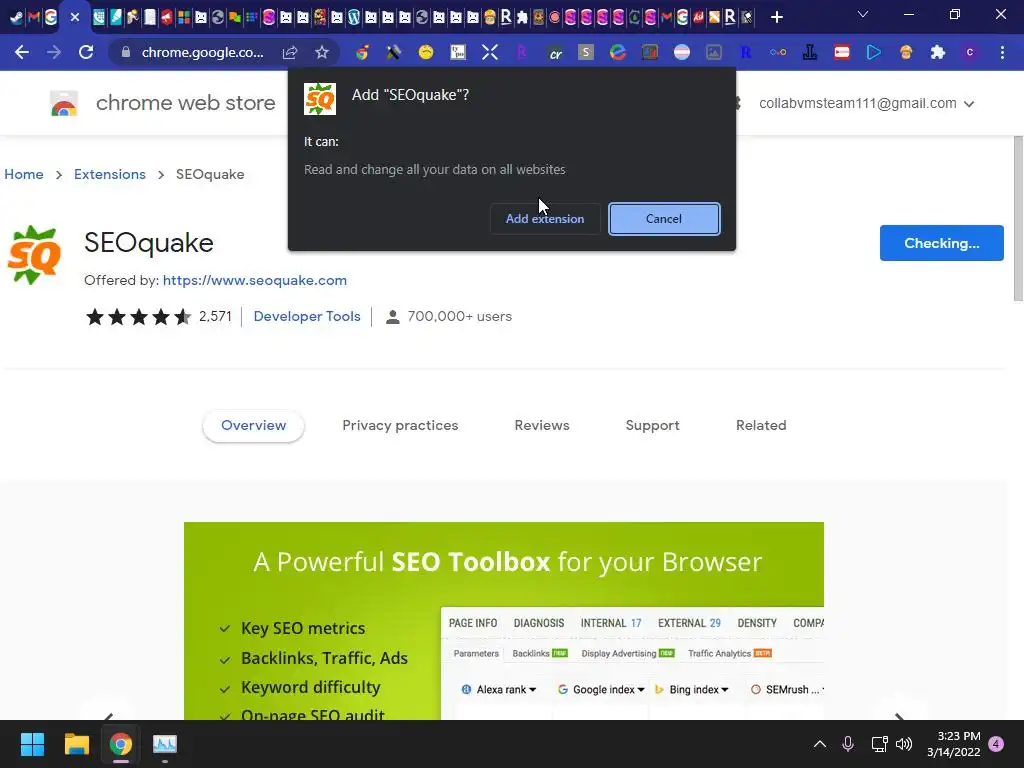Open the volume speaker tray icon
The image size is (1024, 768).
pos(904,744)
